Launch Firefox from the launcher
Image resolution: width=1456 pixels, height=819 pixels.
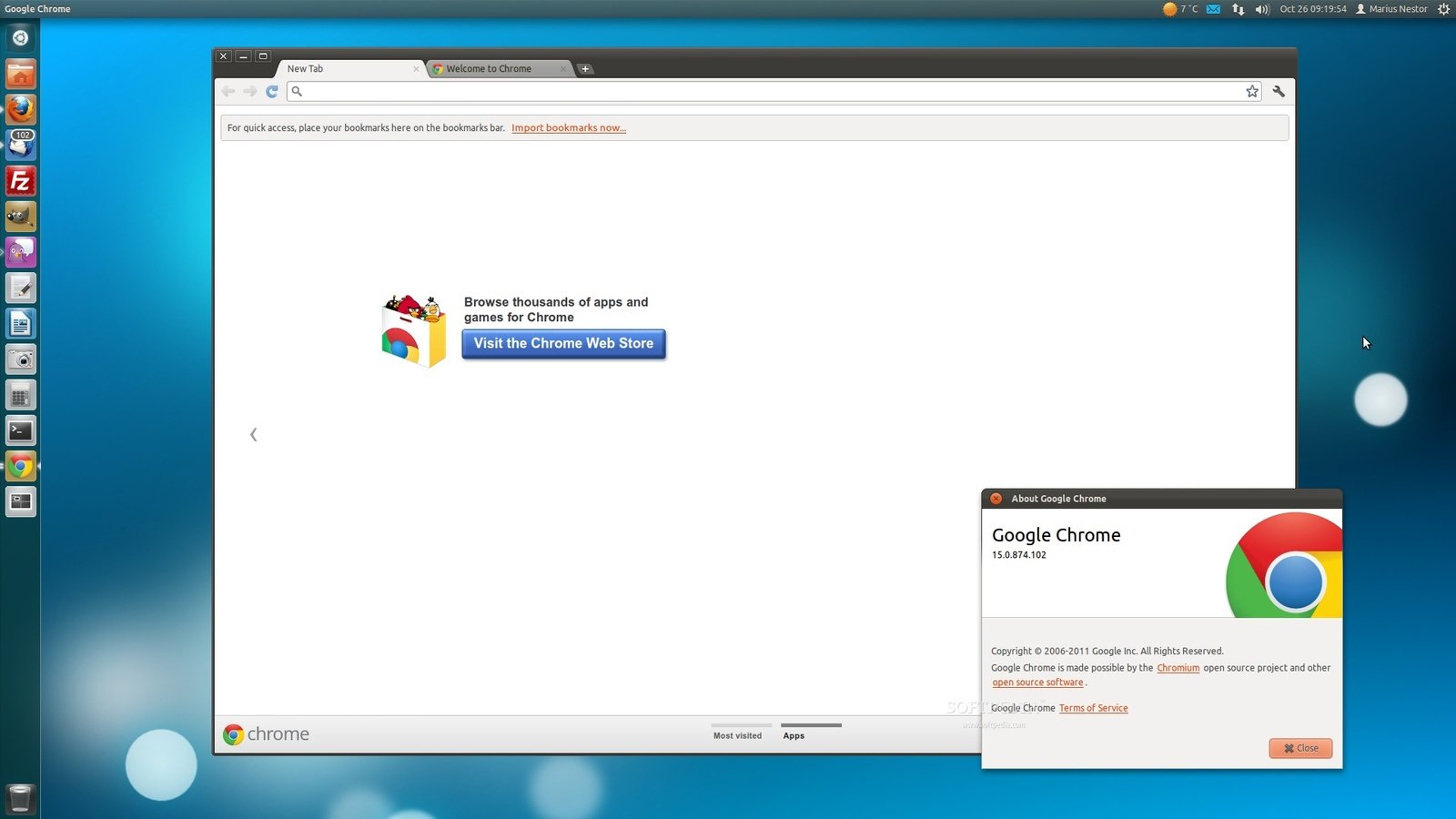pos(20,109)
